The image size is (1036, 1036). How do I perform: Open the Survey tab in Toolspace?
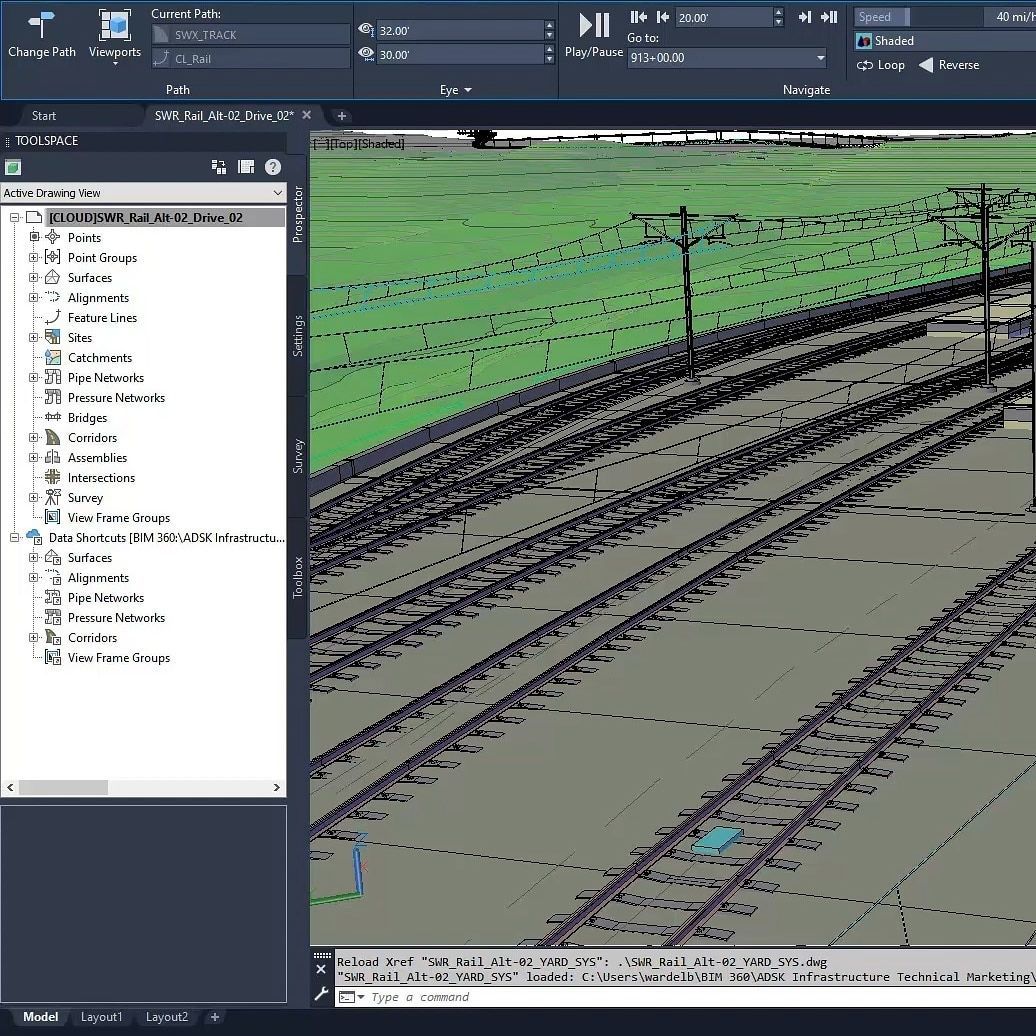coord(297,450)
